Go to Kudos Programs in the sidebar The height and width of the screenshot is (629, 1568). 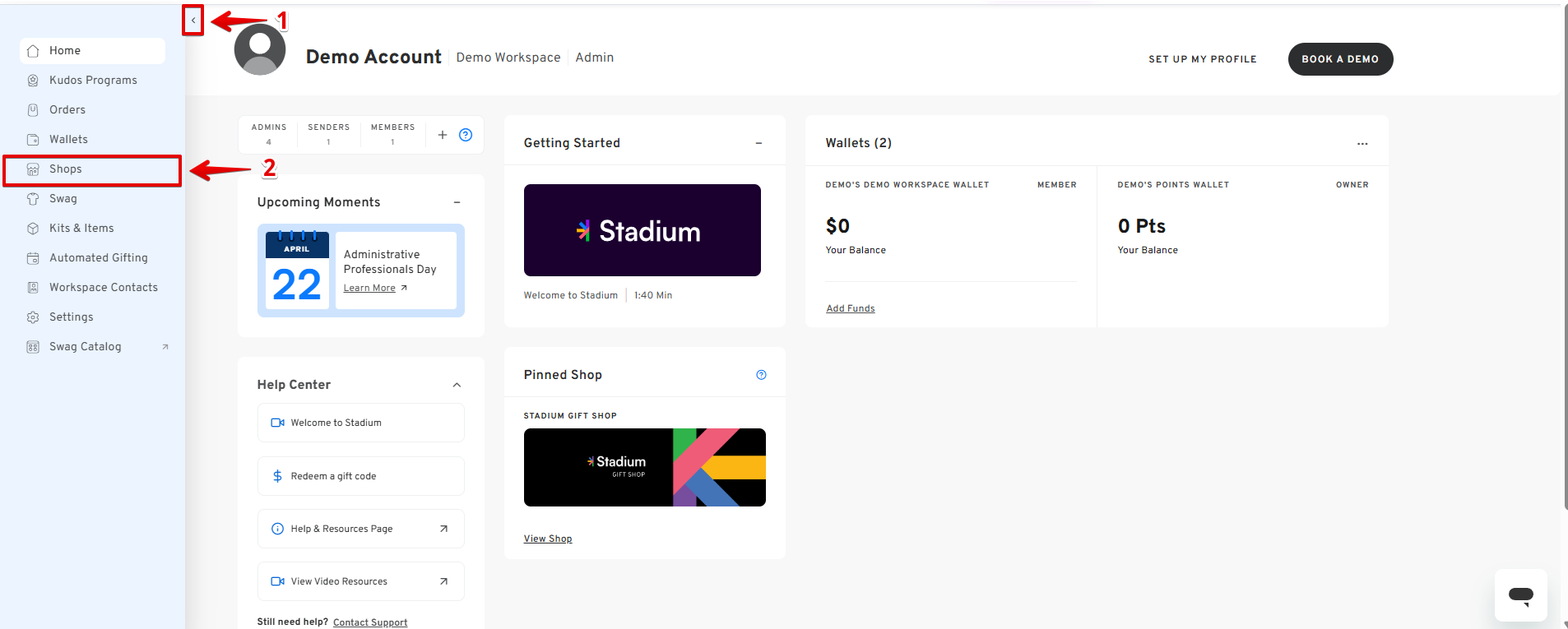(x=93, y=81)
